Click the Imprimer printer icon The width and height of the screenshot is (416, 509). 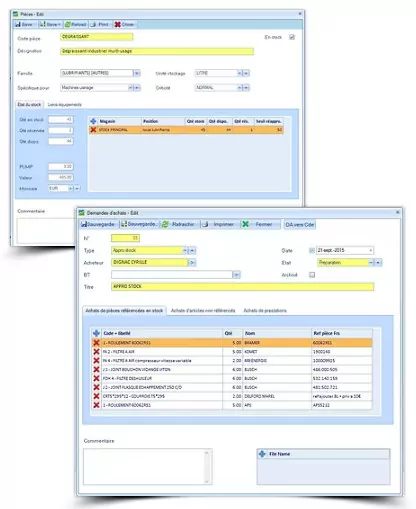click(x=205, y=224)
